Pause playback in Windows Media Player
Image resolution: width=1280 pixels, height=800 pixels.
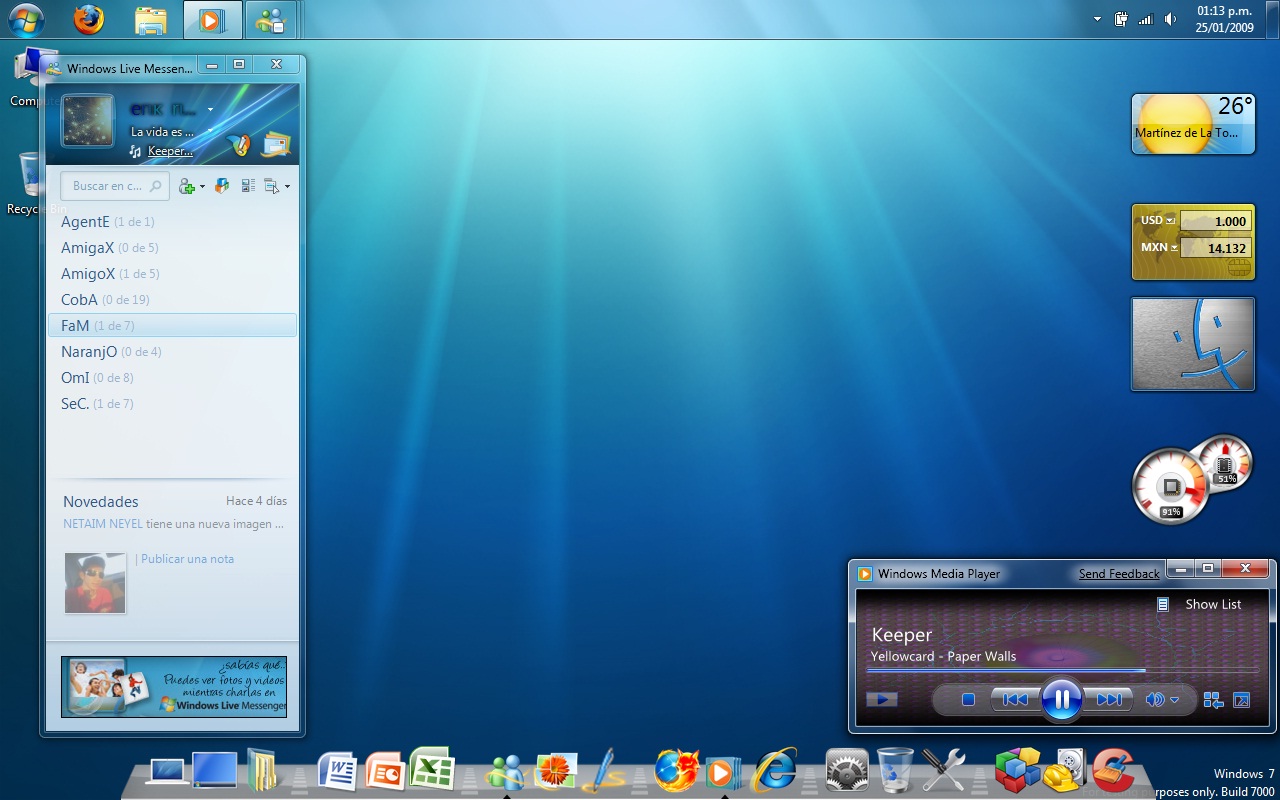click(x=1061, y=699)
